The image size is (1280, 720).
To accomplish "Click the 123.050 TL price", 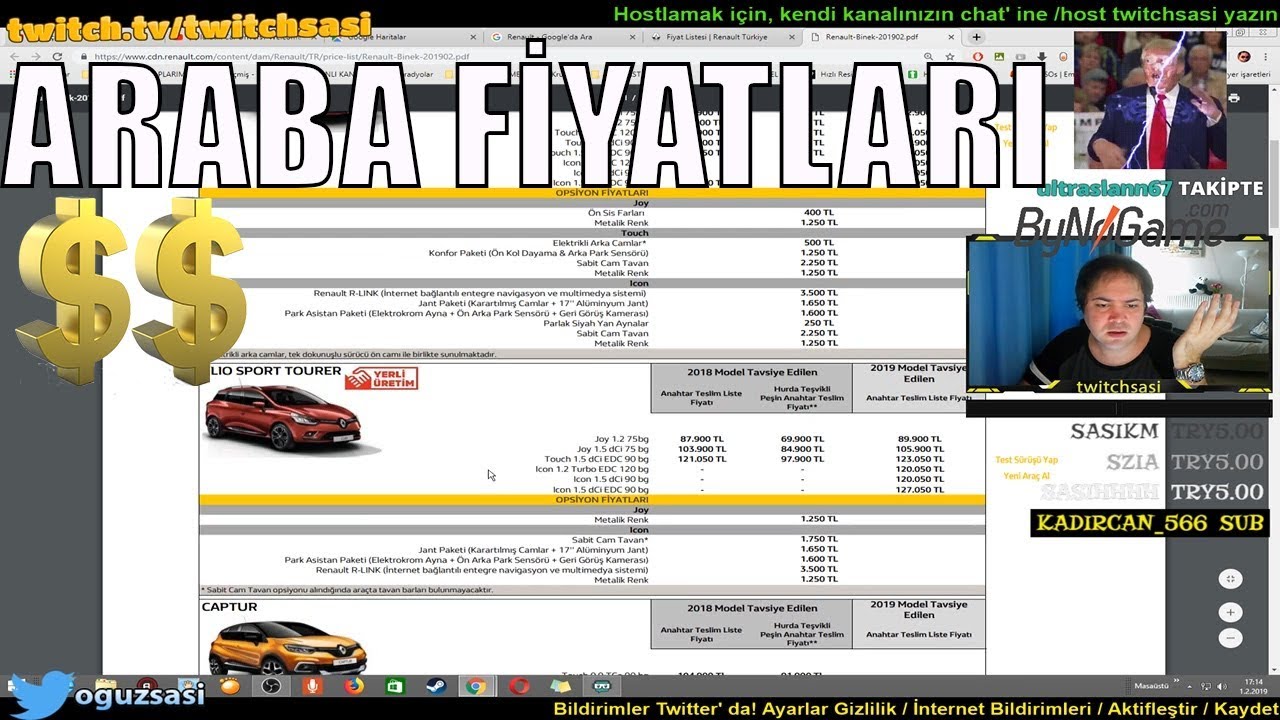I will click(918, 459).
